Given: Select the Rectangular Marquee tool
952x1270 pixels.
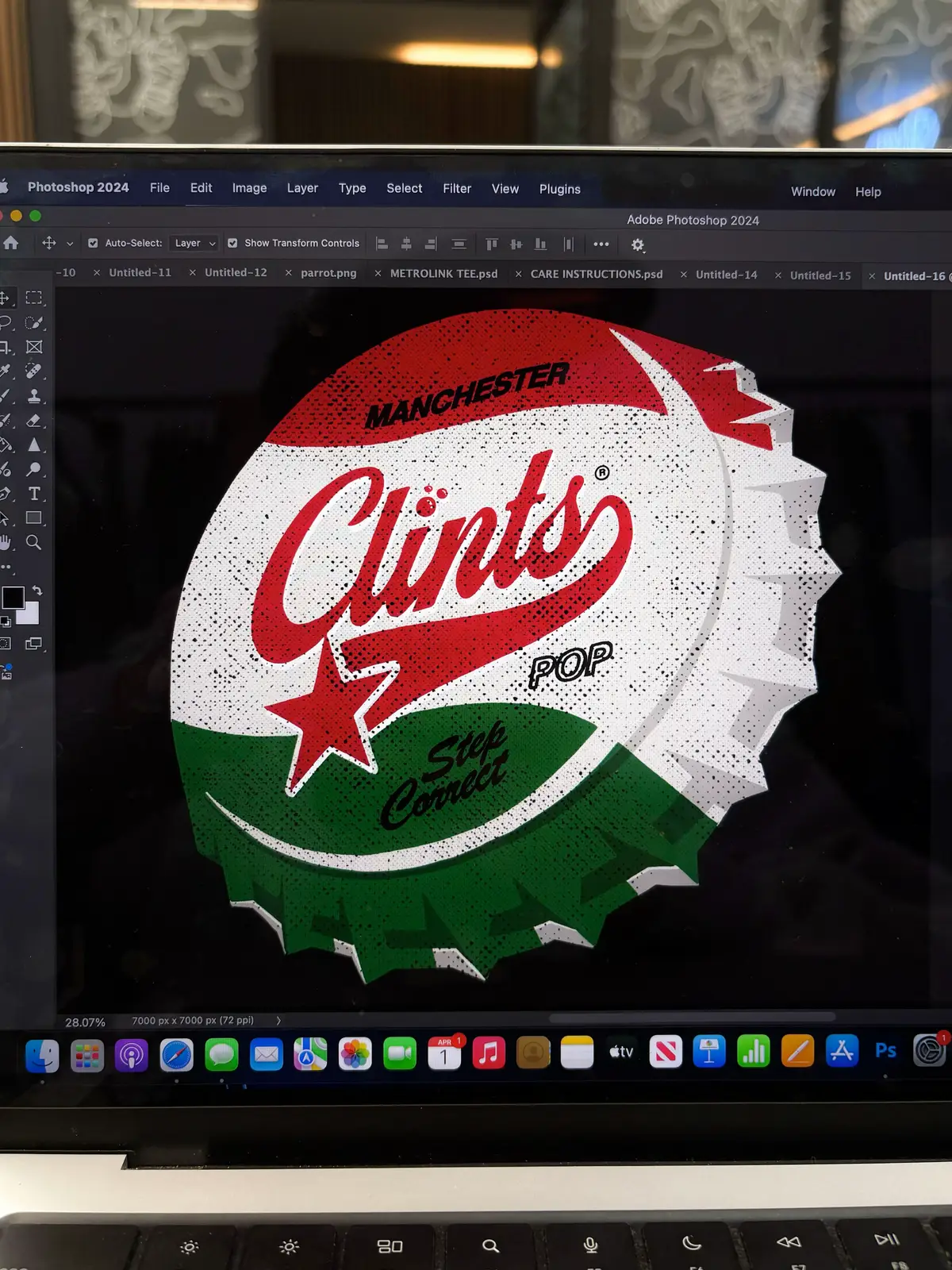Looking at the screenshot, I should (x=33, y=298).
